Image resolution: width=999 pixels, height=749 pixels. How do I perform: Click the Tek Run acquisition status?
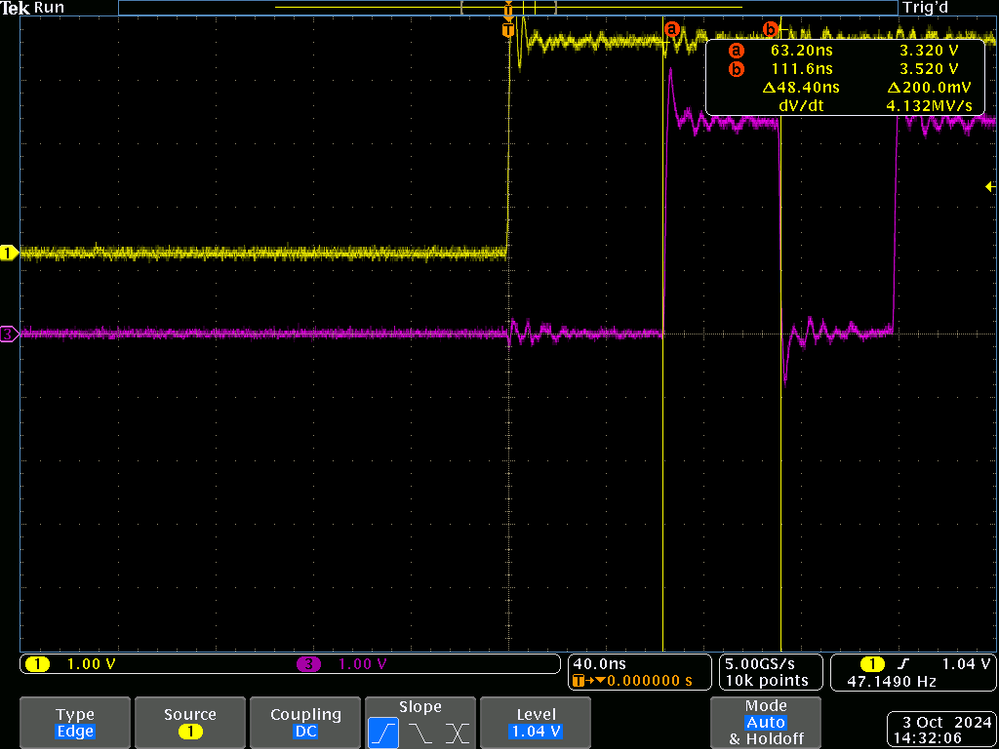pos(32,8)
